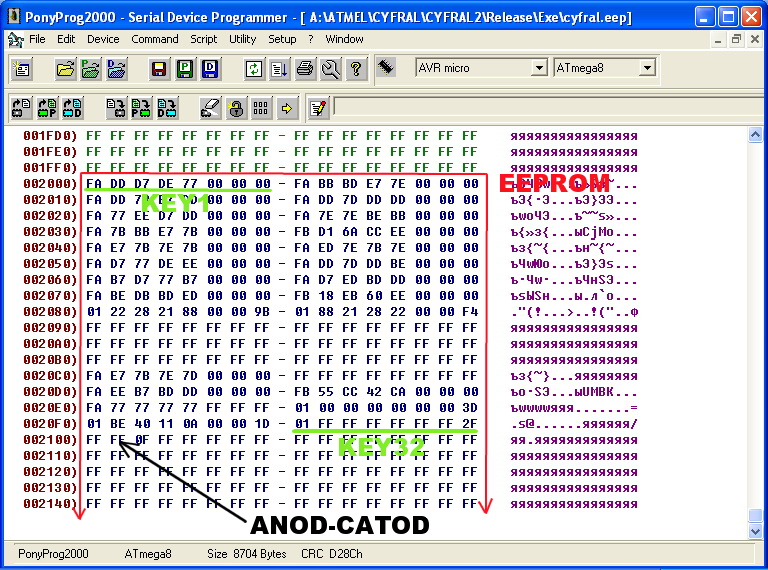Open interface setup wrench icon
768x570 pixels.
tap(331, 69)
